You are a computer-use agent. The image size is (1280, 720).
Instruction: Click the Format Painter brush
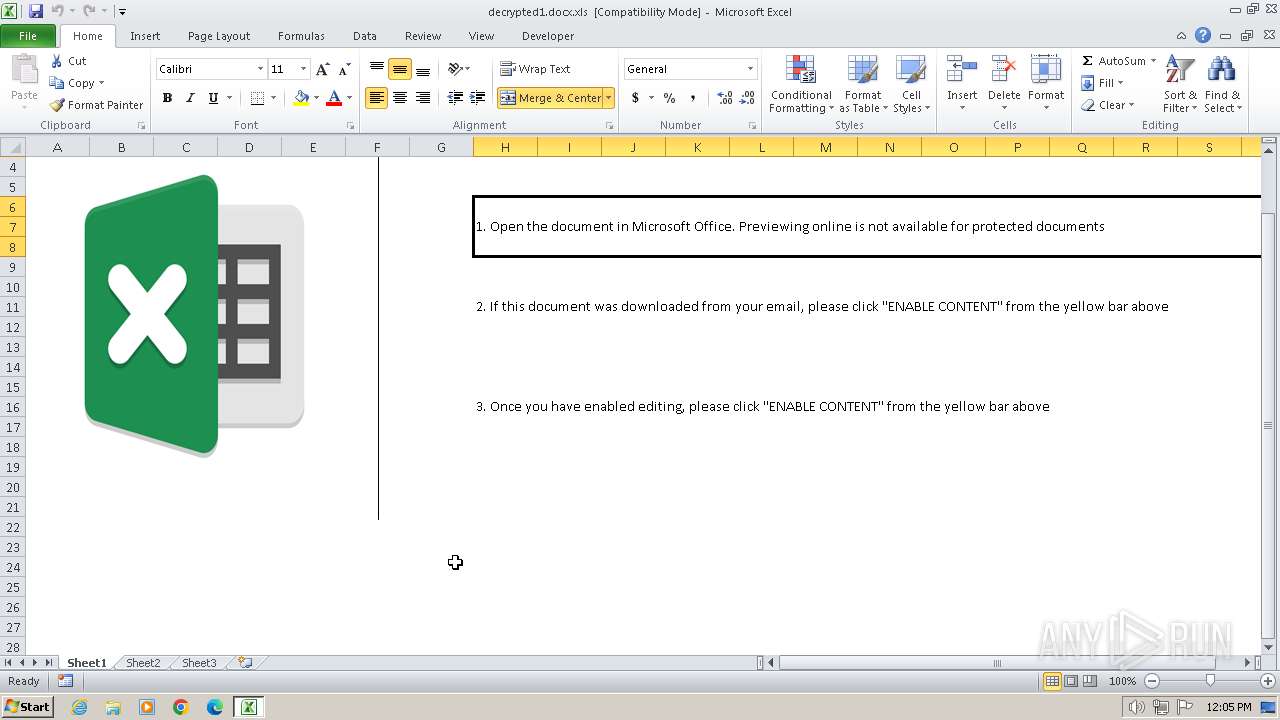coord(57,105)
